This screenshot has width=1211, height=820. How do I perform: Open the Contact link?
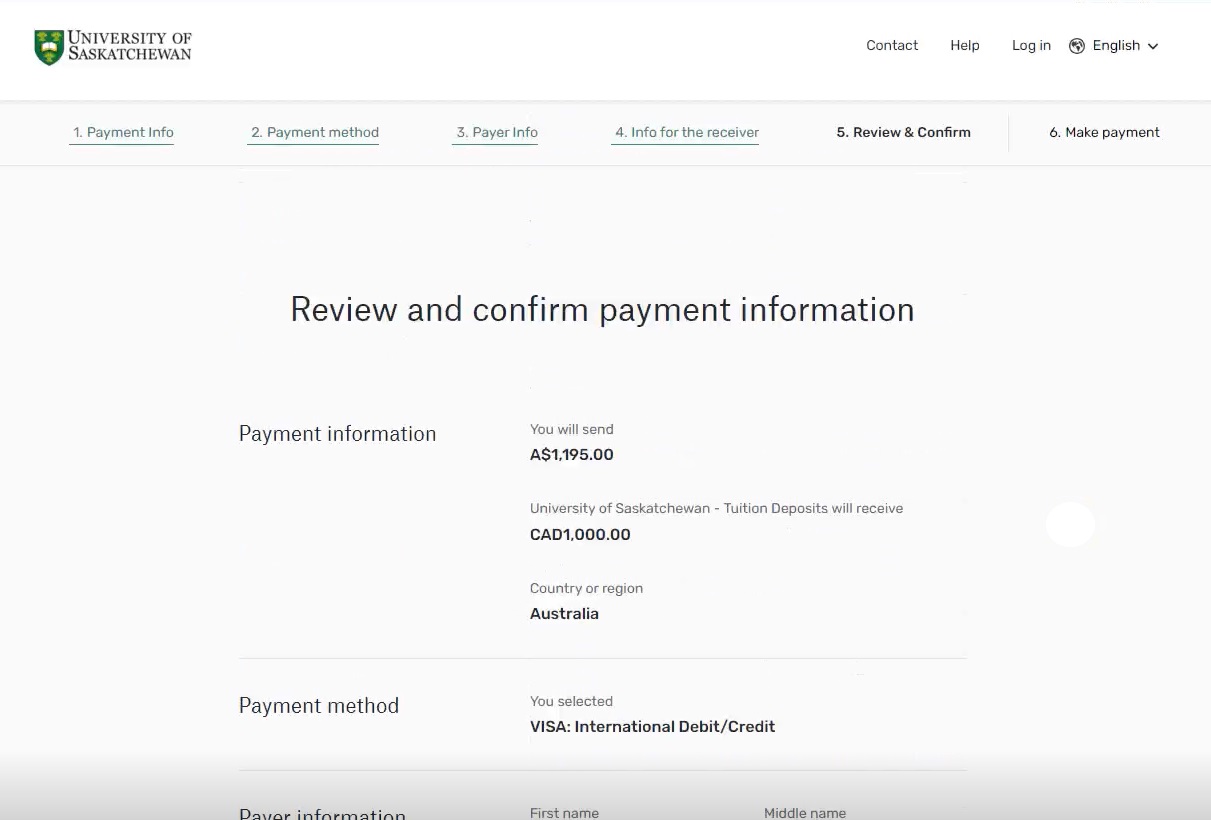tap(892, 46)
